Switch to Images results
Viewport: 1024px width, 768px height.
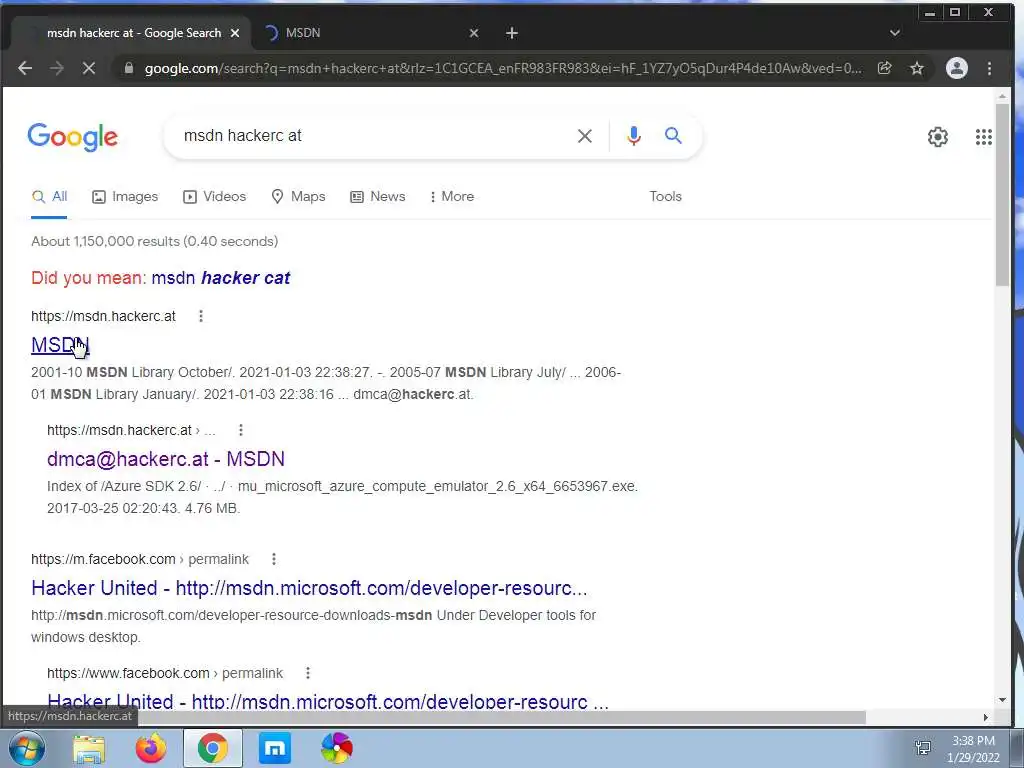pos(125,197)
